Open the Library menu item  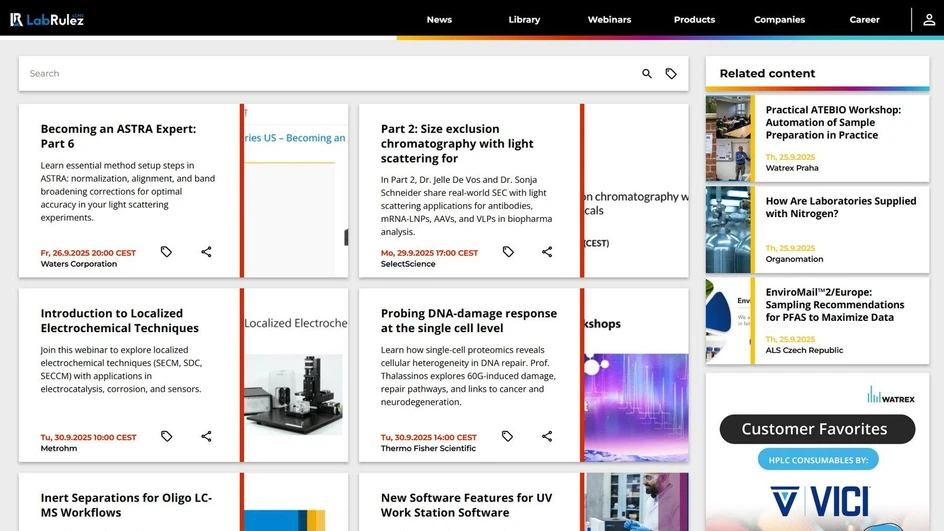coord(524,19)
